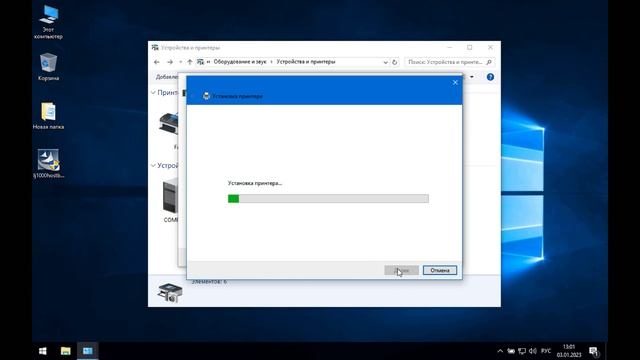This screenshot has height=360, width=640.
Task: Click the greyed Далее button
Action: click(x=401, y=270)
